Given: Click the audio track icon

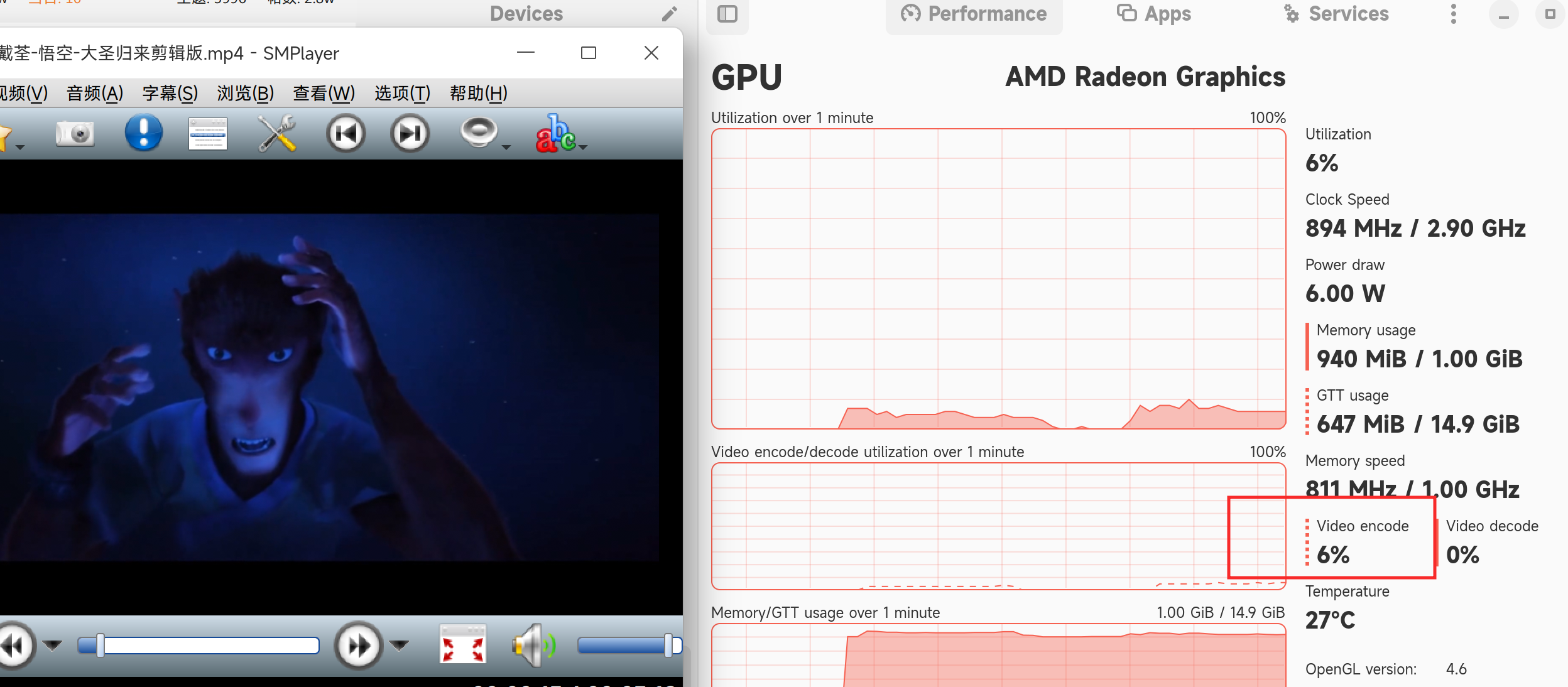Looking at the screenshot, I should tap(479, 132).
